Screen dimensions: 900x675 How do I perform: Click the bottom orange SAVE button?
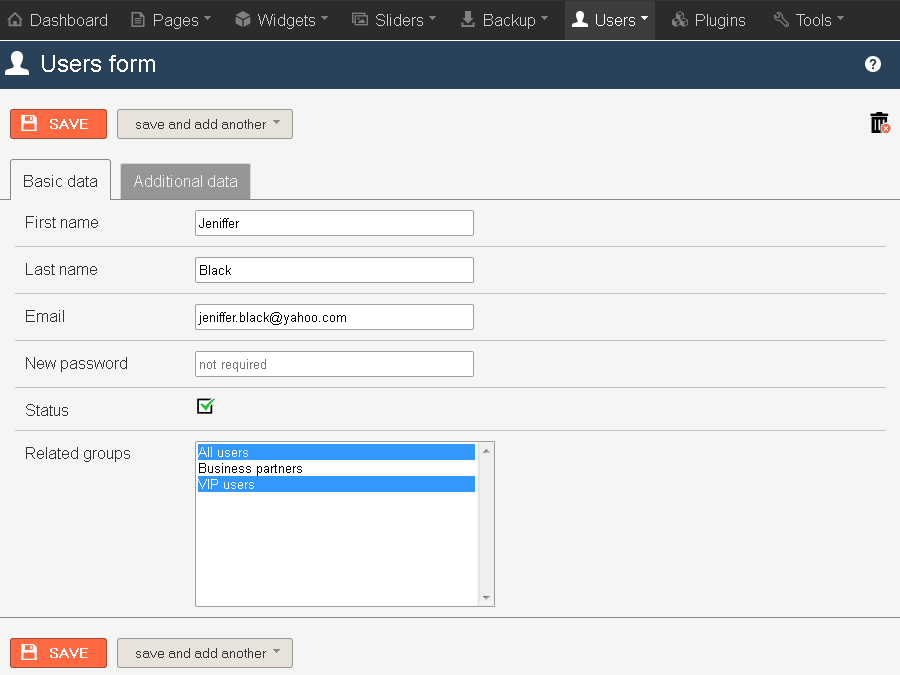pos(59,653)
